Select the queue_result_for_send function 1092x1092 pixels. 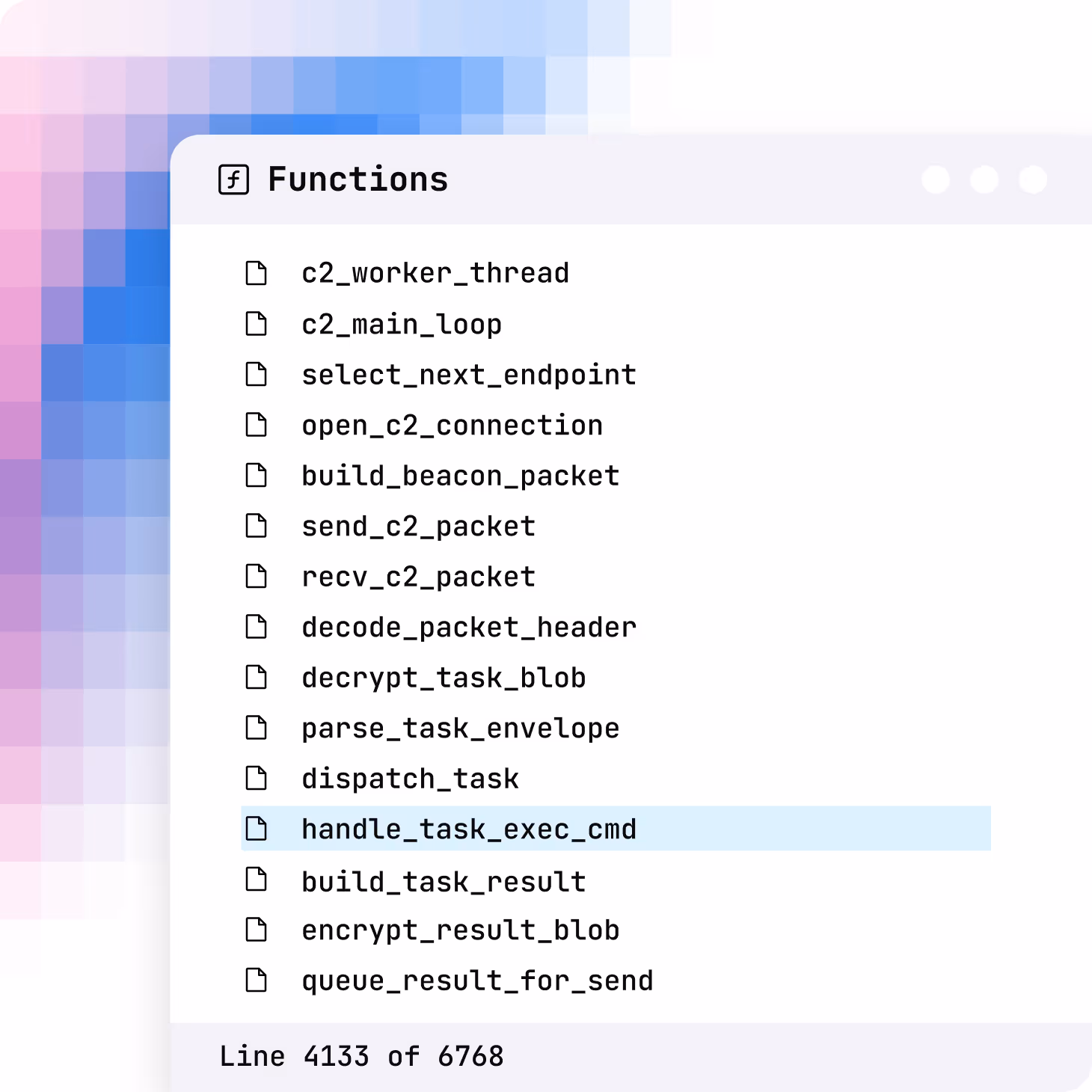(x=477, y=981)
